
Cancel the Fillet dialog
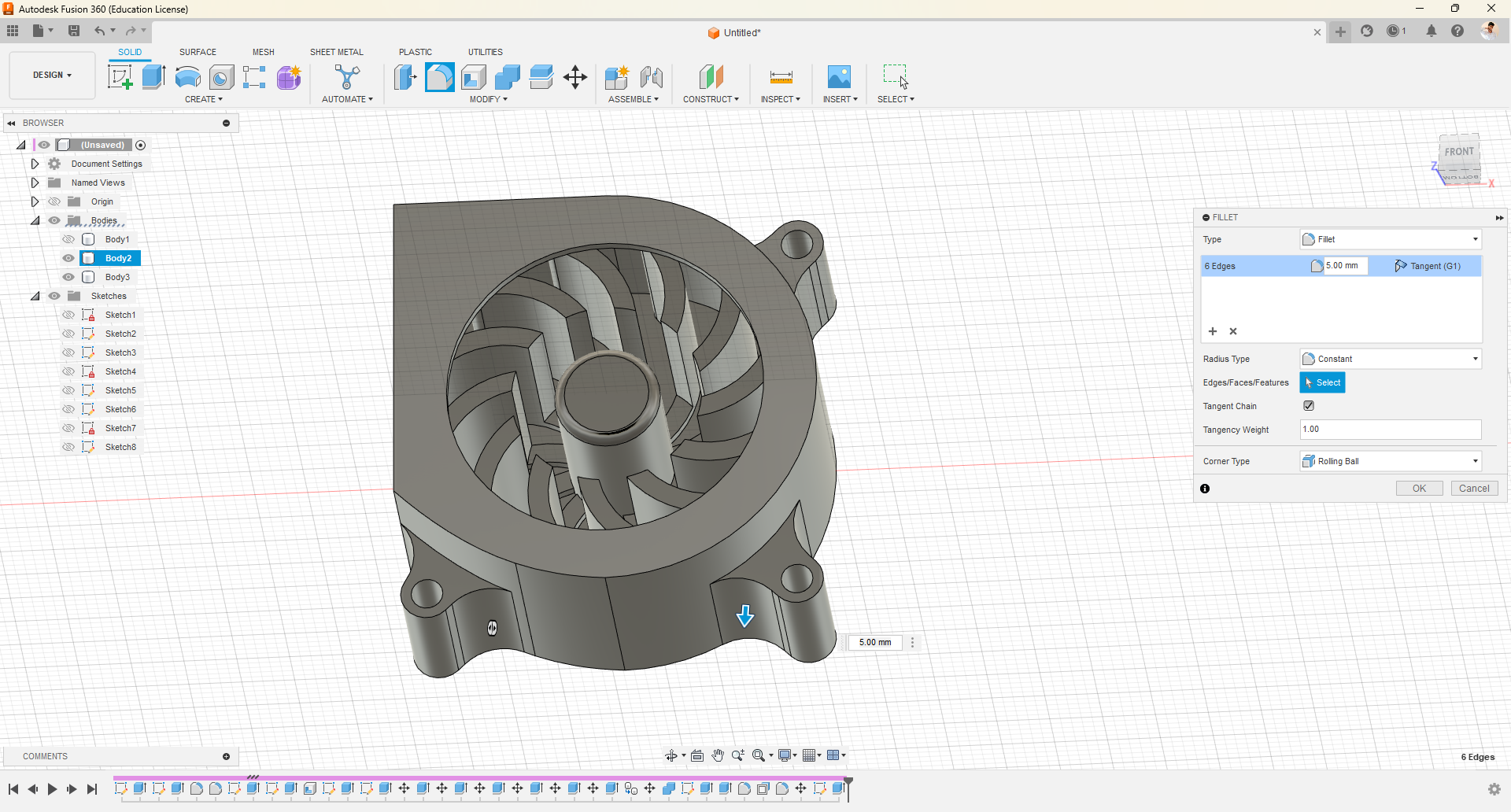coord(1474,489)
